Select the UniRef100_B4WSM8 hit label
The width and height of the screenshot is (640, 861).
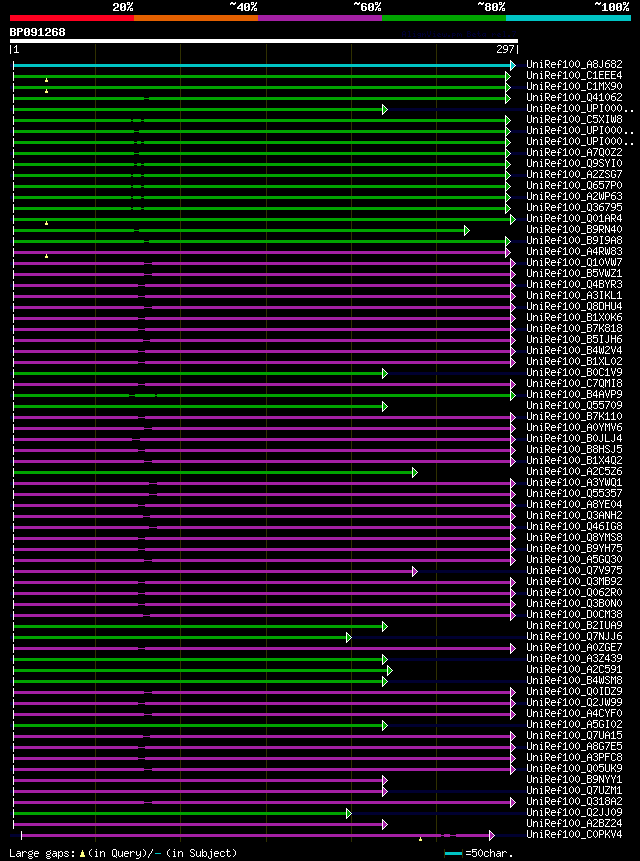574,680
